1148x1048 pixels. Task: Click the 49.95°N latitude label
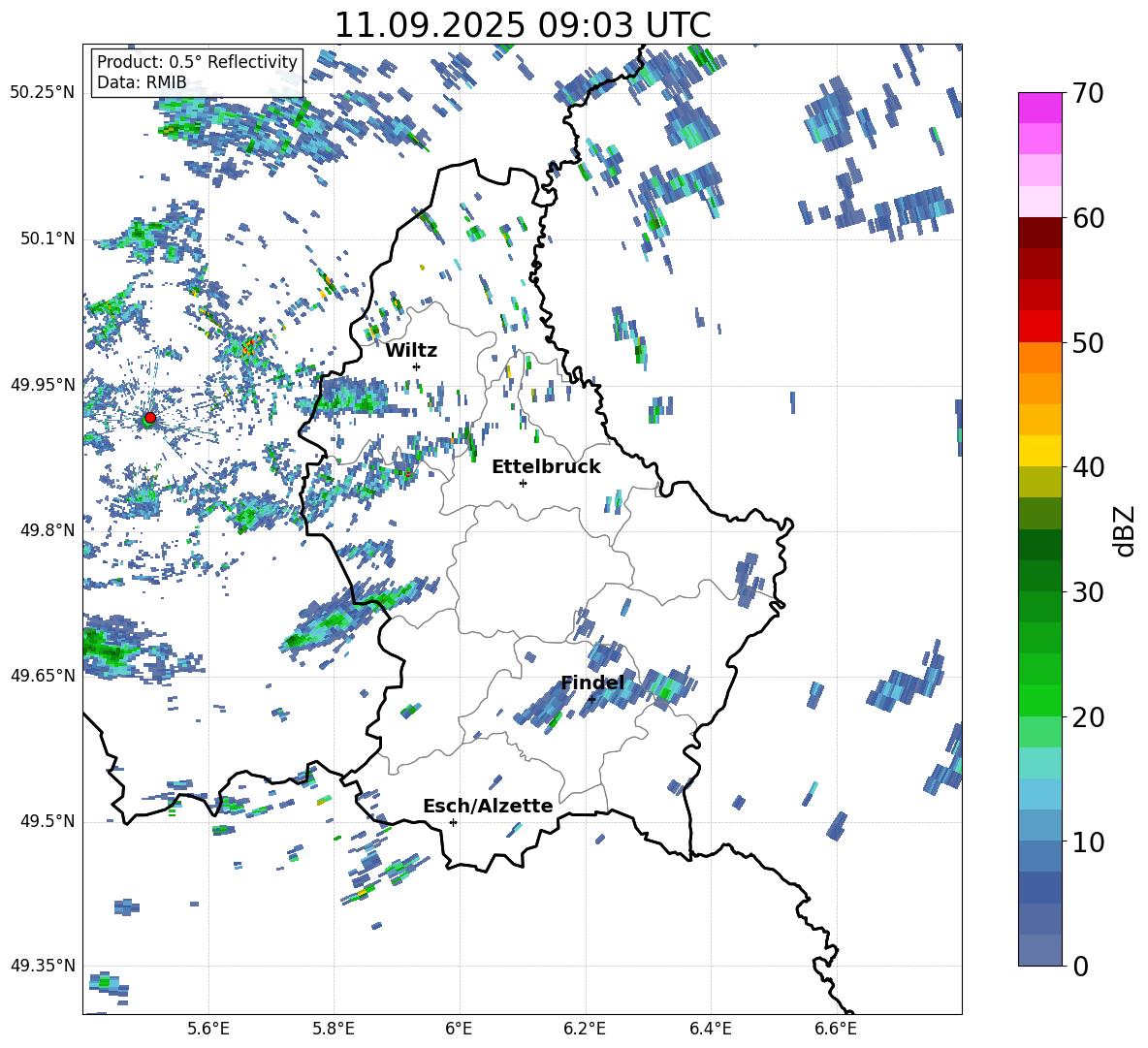(43, 384)
